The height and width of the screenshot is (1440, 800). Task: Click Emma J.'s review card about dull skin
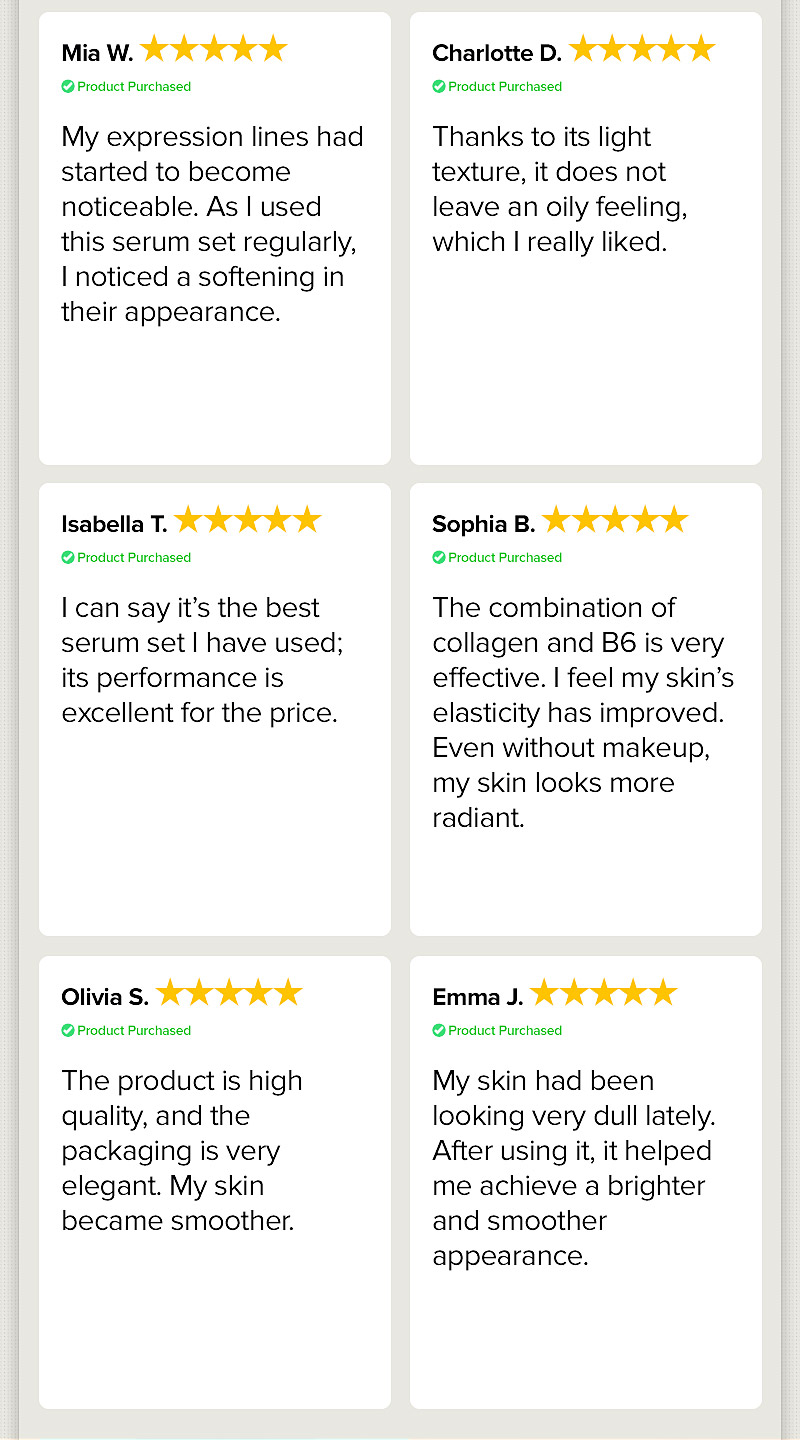pos(586,1182)
